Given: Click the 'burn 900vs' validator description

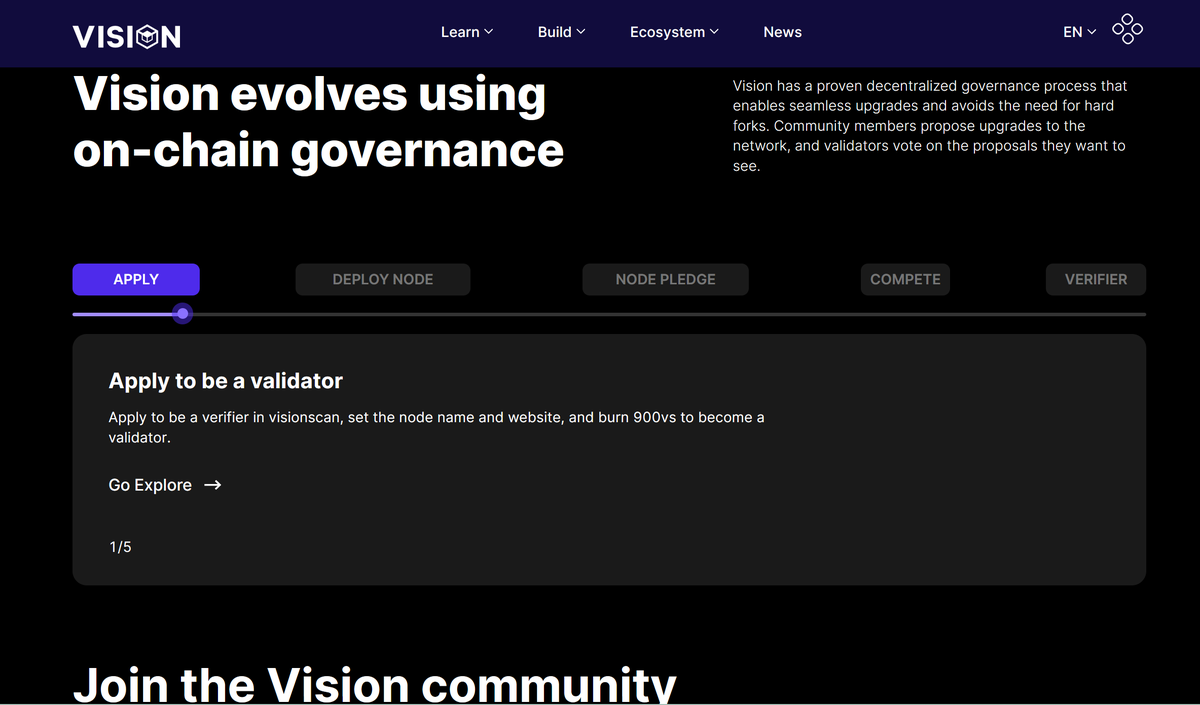Looking at the screenshot, I should click(436, 427).
